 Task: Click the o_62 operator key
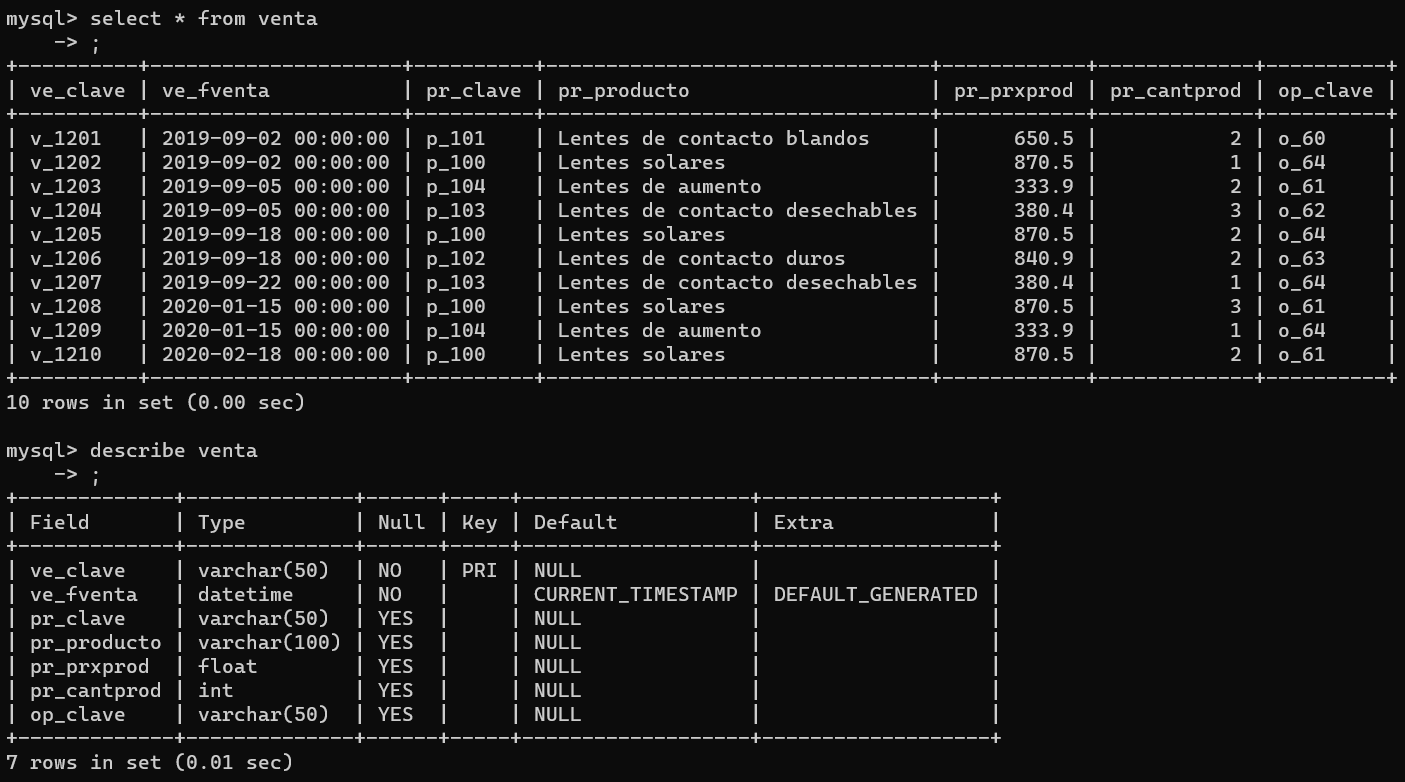[x=1302, y=211]
